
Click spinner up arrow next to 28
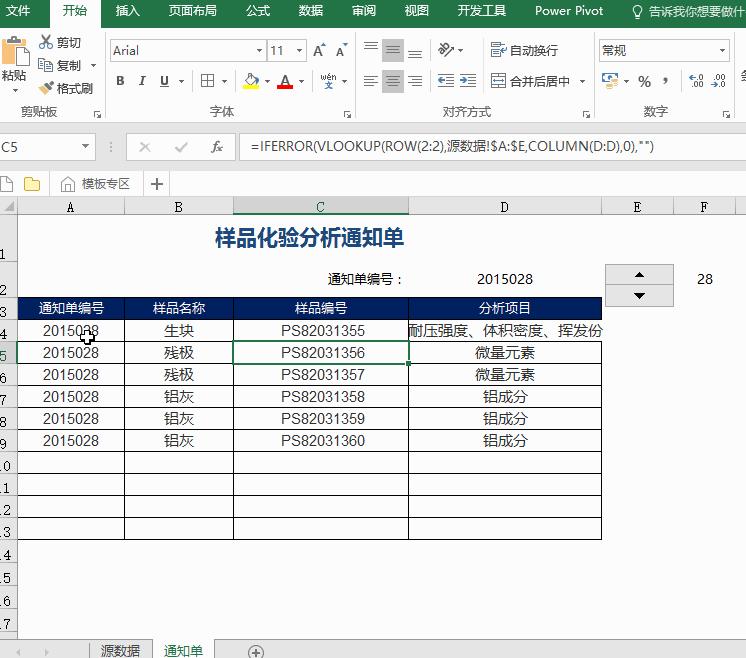(639, 275)
